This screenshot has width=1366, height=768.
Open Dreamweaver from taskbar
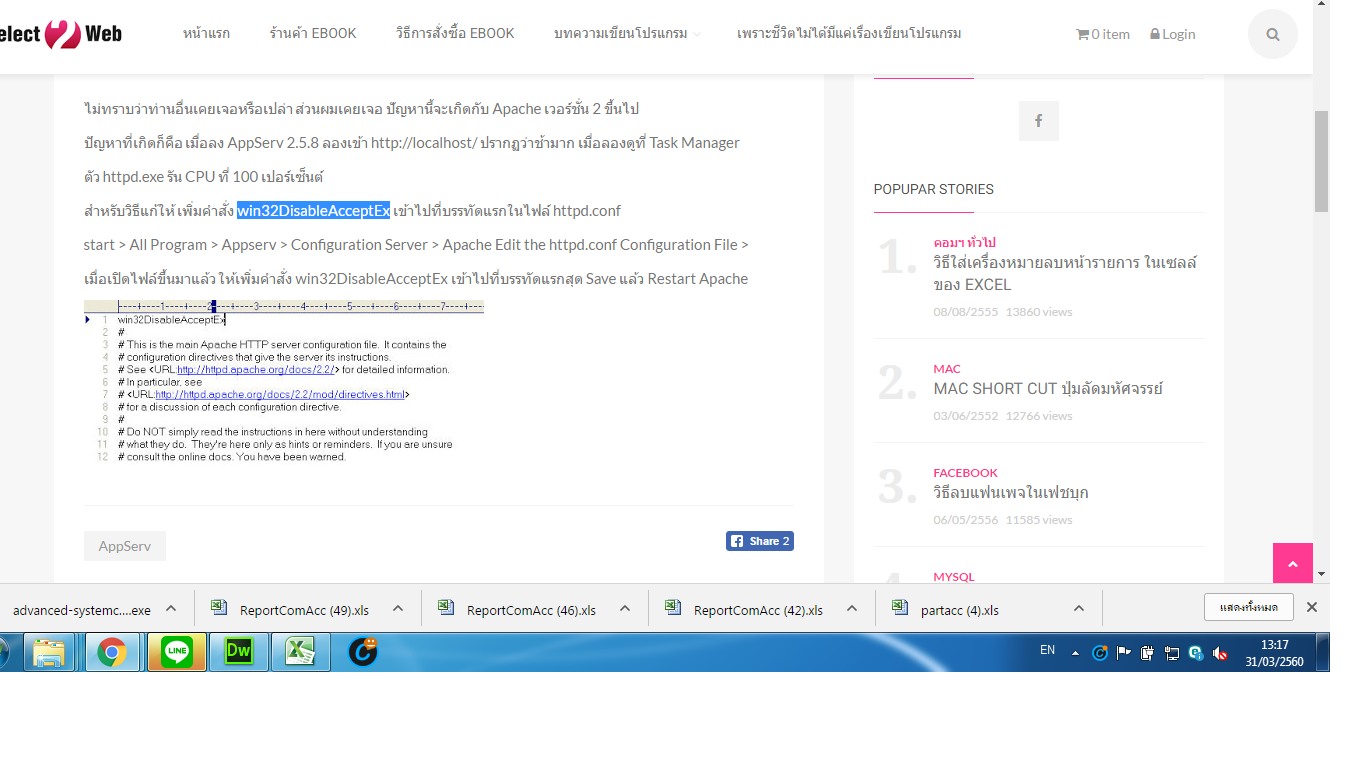[239, 653]
